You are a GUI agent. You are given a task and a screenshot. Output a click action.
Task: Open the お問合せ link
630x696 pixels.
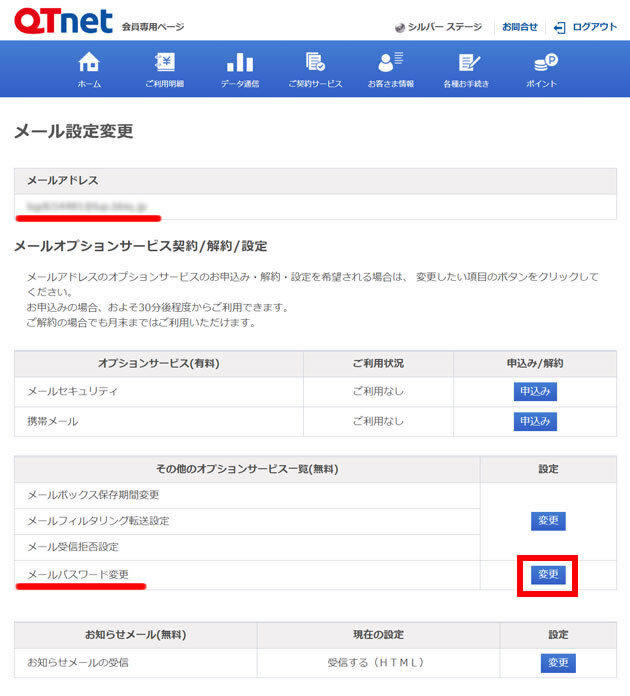coord(519,27)
